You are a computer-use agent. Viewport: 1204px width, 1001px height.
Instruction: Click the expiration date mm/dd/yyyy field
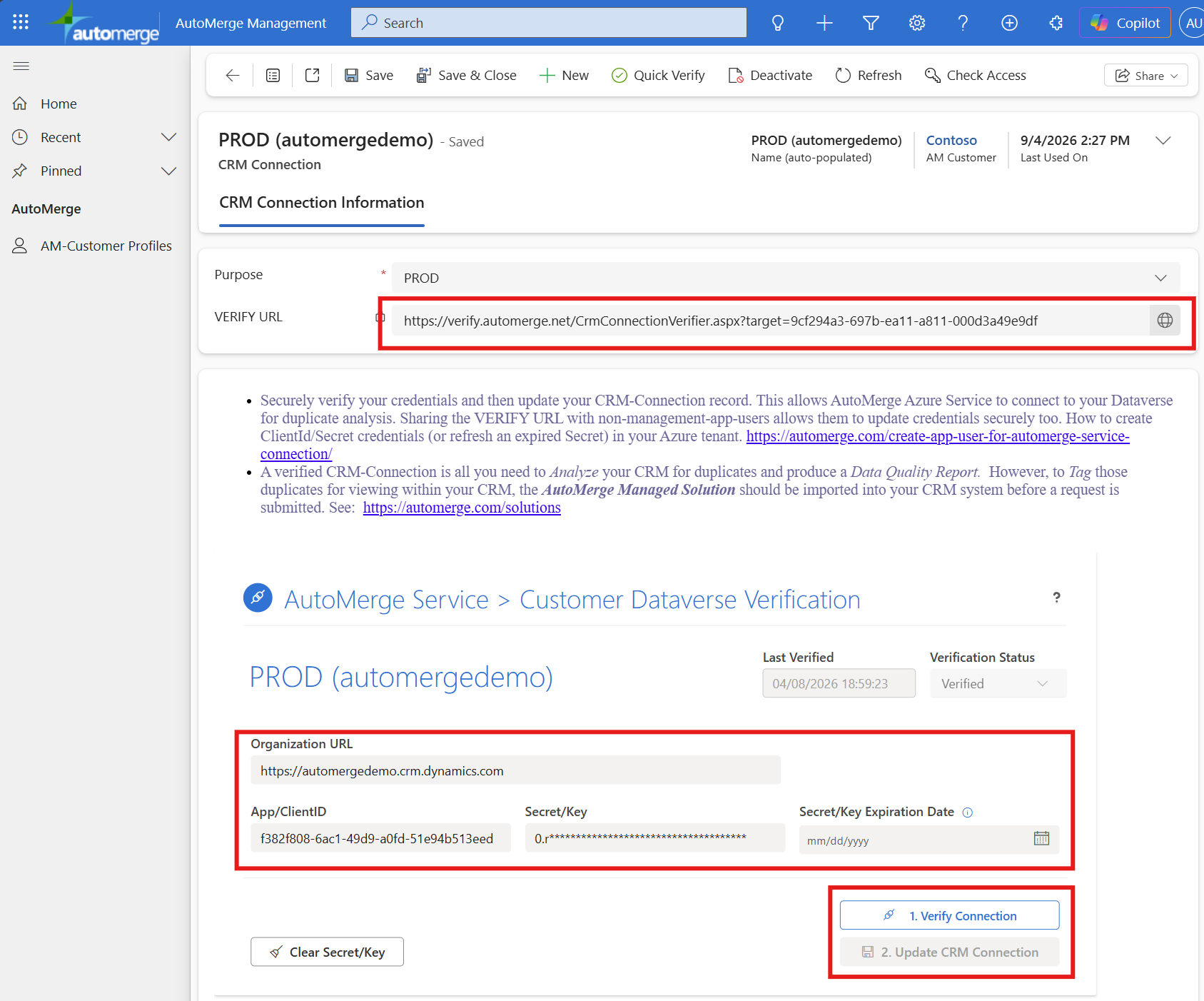coord(929,840)
